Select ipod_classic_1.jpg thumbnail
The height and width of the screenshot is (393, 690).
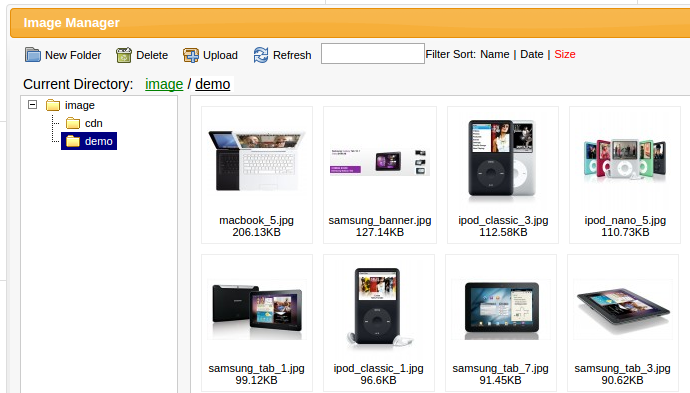point(379,307)
